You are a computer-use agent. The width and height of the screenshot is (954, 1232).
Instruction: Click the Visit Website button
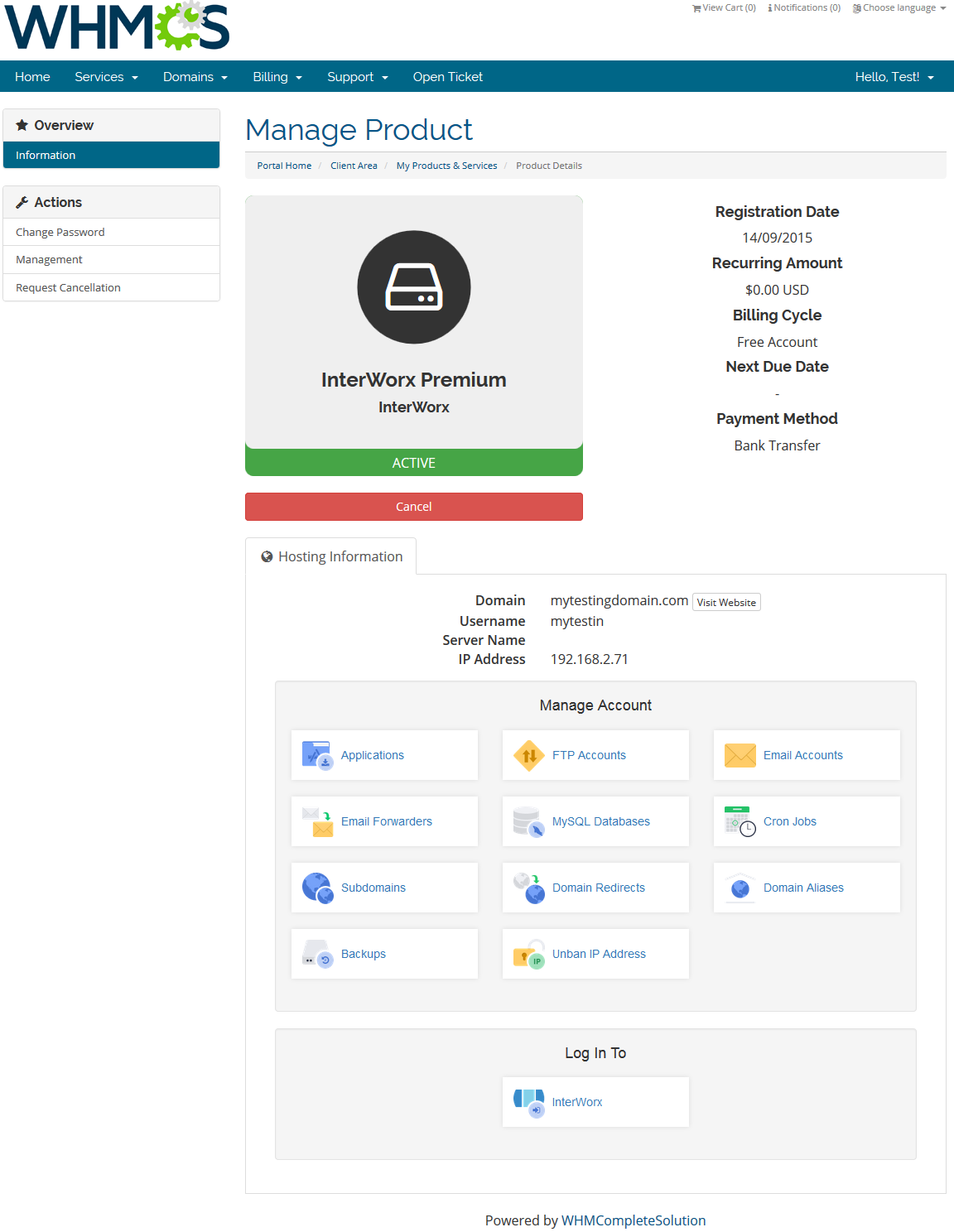point(726,602)
